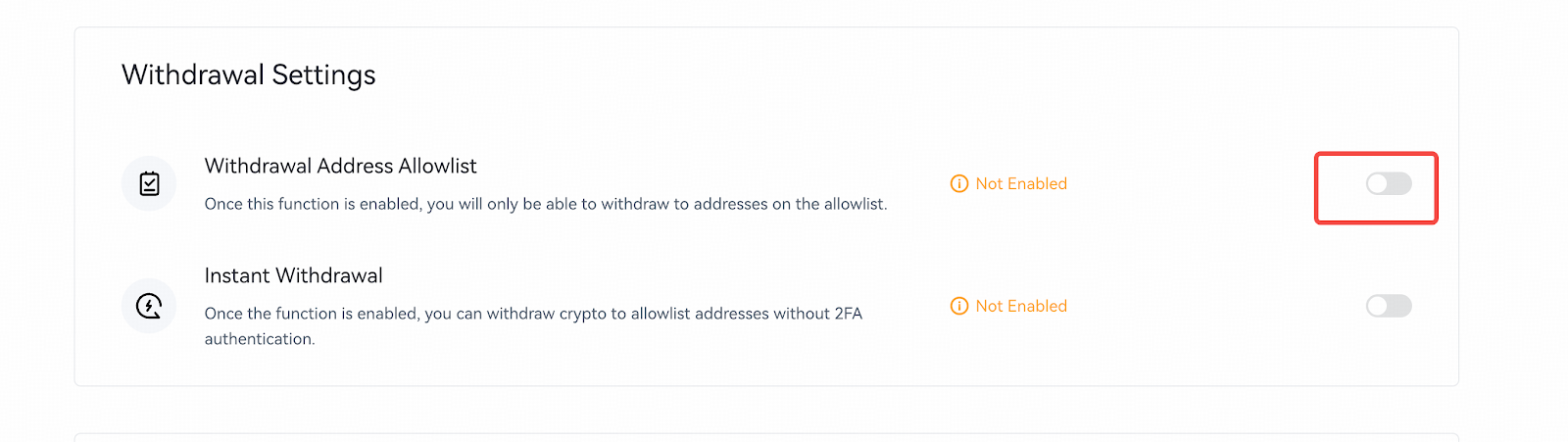
Task: Click the Instant Withdrawal settings row
Action: pyautogui.click(x=766, y=306)
